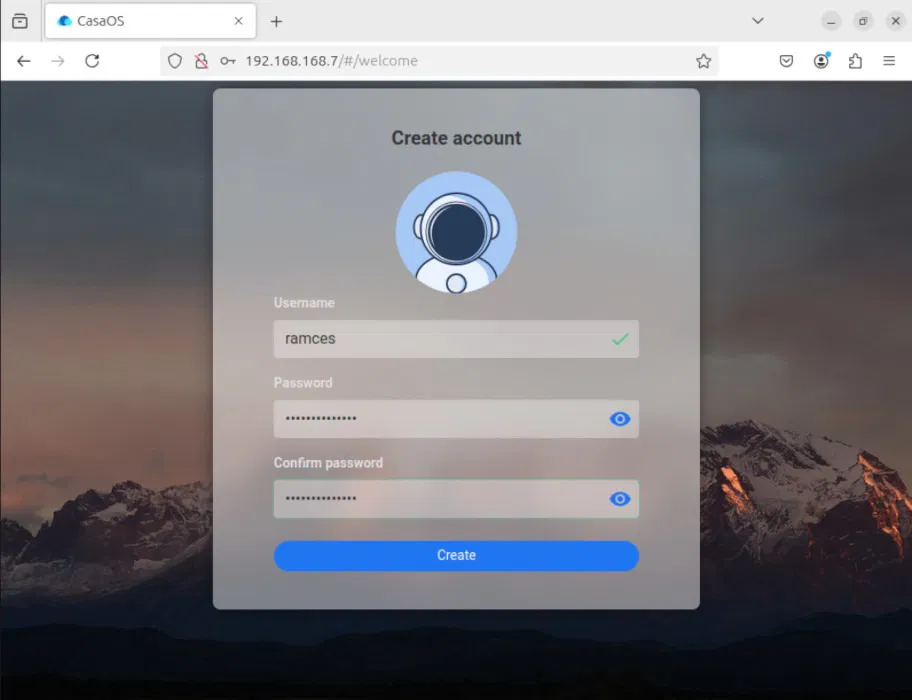
Task: Open a new browser tab
Action: tap(274, 20)
